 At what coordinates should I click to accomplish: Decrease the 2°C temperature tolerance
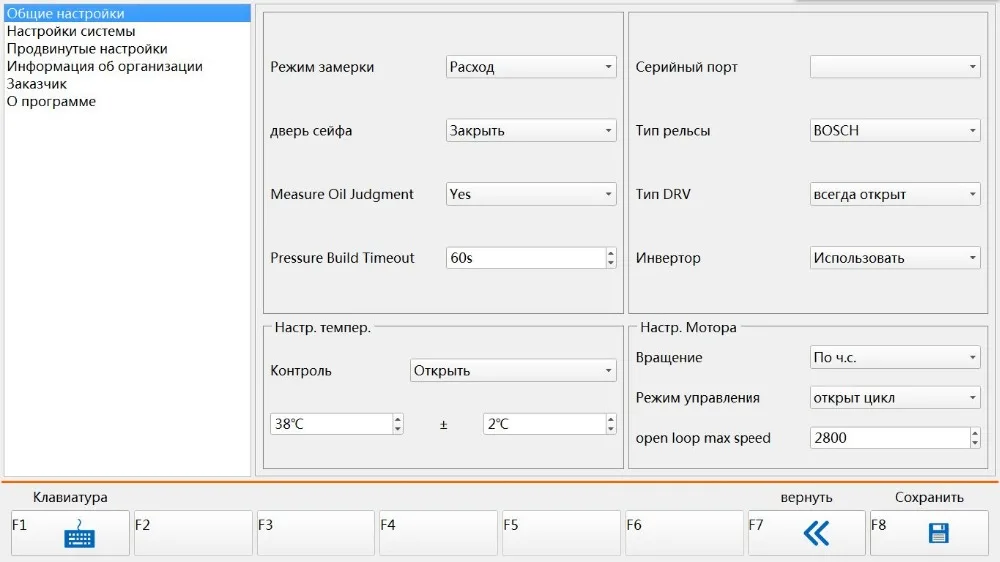[x=611, y=429]
